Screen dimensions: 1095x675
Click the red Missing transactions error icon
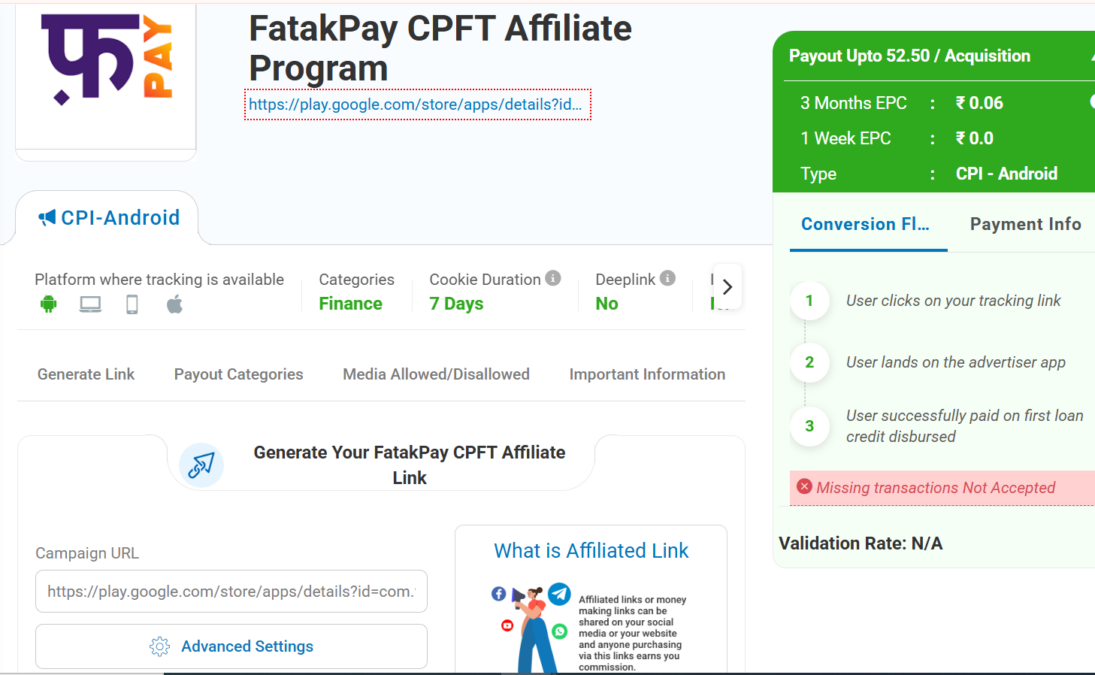[x=804, y=487]
